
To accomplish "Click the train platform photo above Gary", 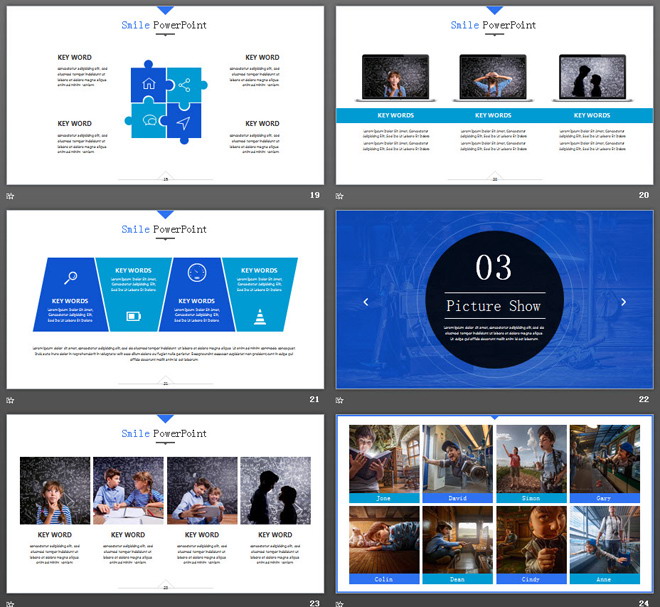I will coord(604,459).
